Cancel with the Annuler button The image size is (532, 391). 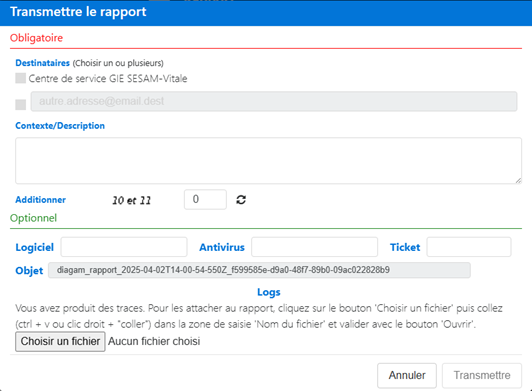(x=407, y=375)
